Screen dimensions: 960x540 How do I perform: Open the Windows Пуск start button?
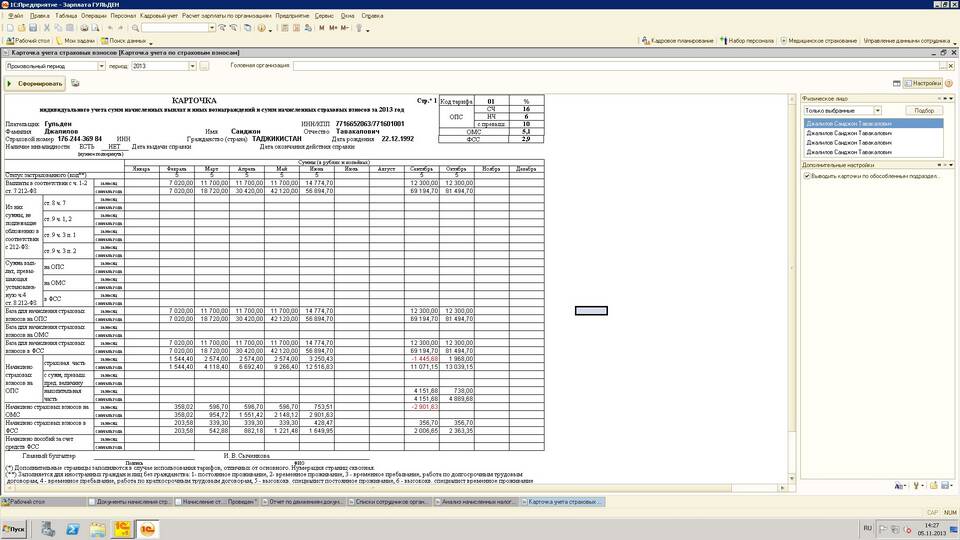[x=13, y=529]
